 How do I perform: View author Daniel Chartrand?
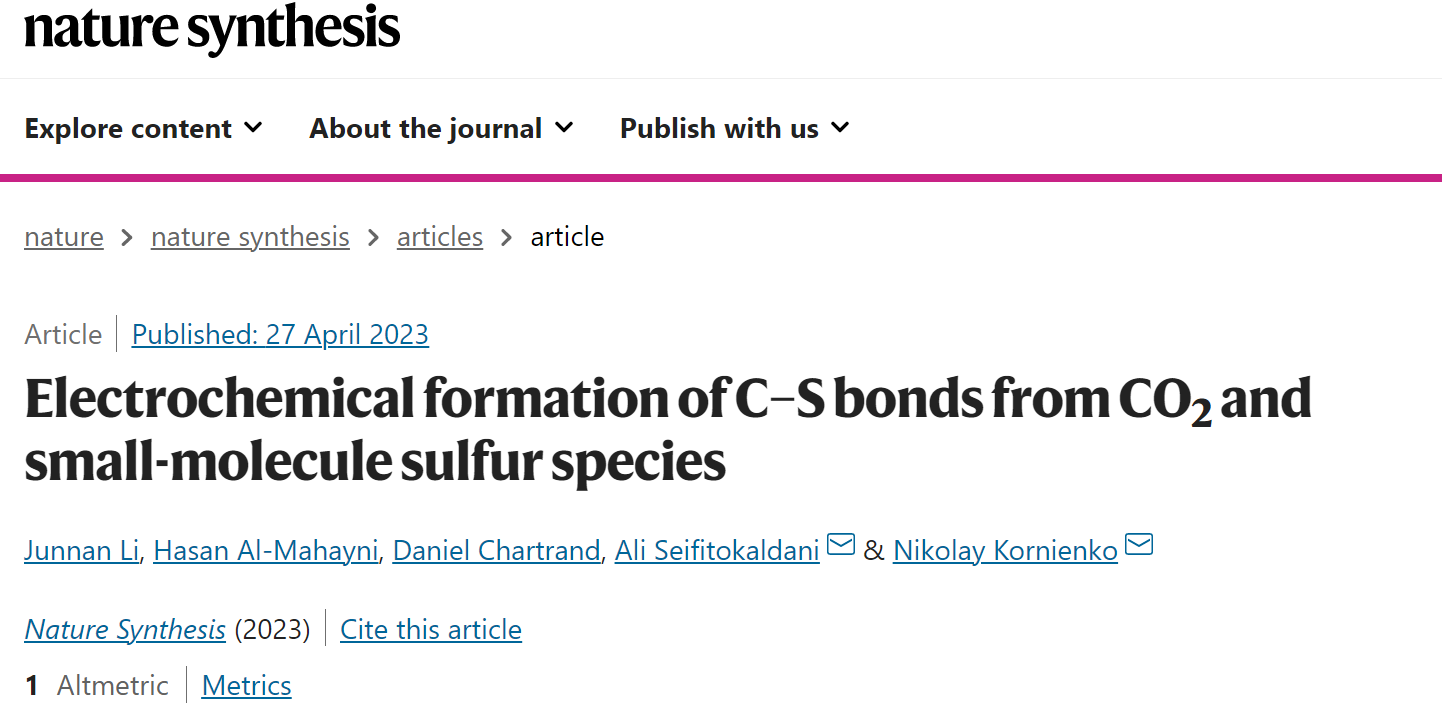click(x=496, y=550)
